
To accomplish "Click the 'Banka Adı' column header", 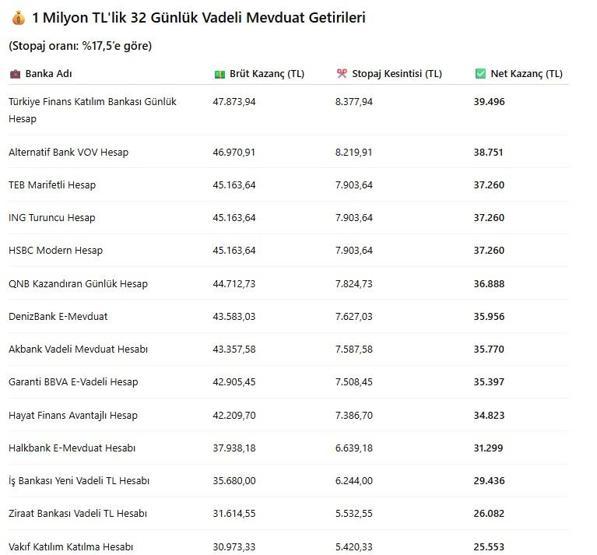I will click(48, 74).
